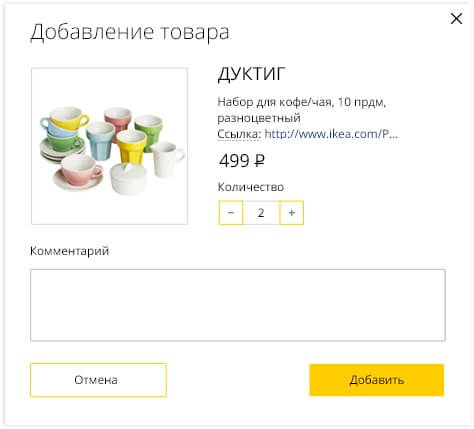Click the Набор для кофе/чая description
Image resolution: width=474 pixels, height=429 pixels.
[302, 110]
